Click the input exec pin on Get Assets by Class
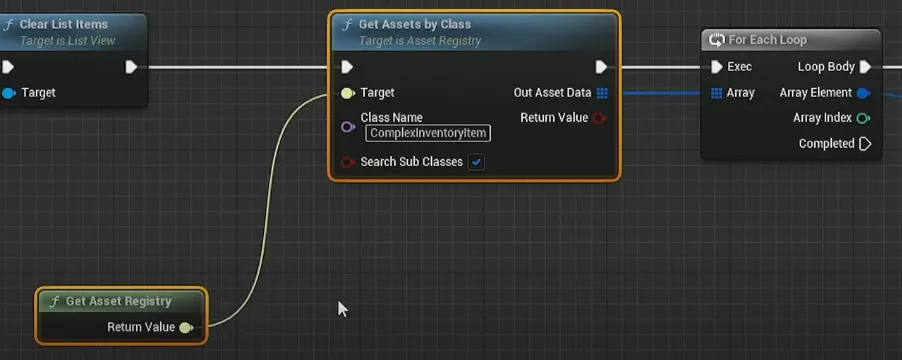 347,67
